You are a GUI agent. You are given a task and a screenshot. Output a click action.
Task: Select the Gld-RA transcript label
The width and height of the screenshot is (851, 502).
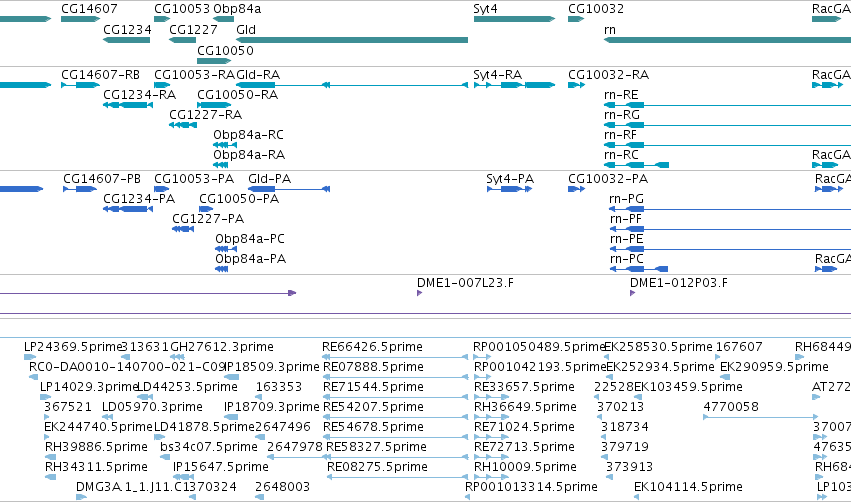[x=258, y=74]
